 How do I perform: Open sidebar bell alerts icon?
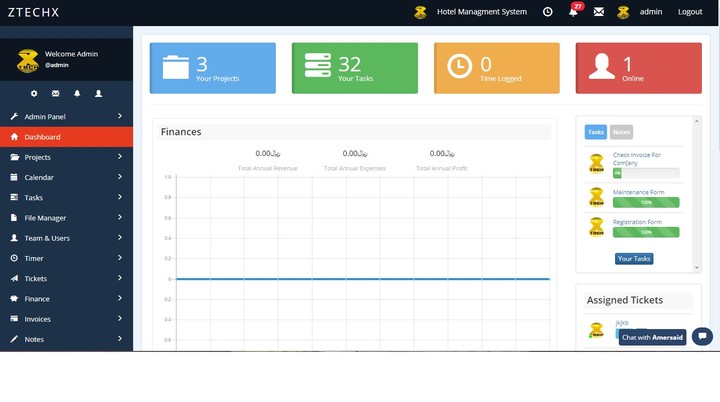click(77, 93)
